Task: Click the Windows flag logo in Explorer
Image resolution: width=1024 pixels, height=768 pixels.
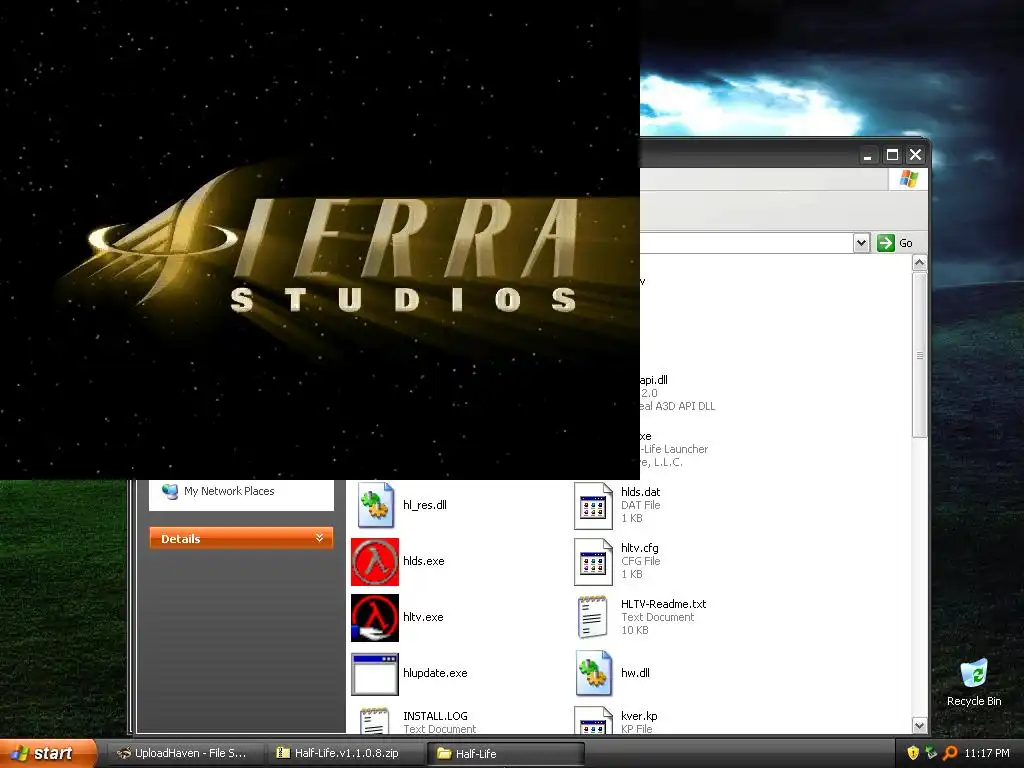Action: point(908,179)
